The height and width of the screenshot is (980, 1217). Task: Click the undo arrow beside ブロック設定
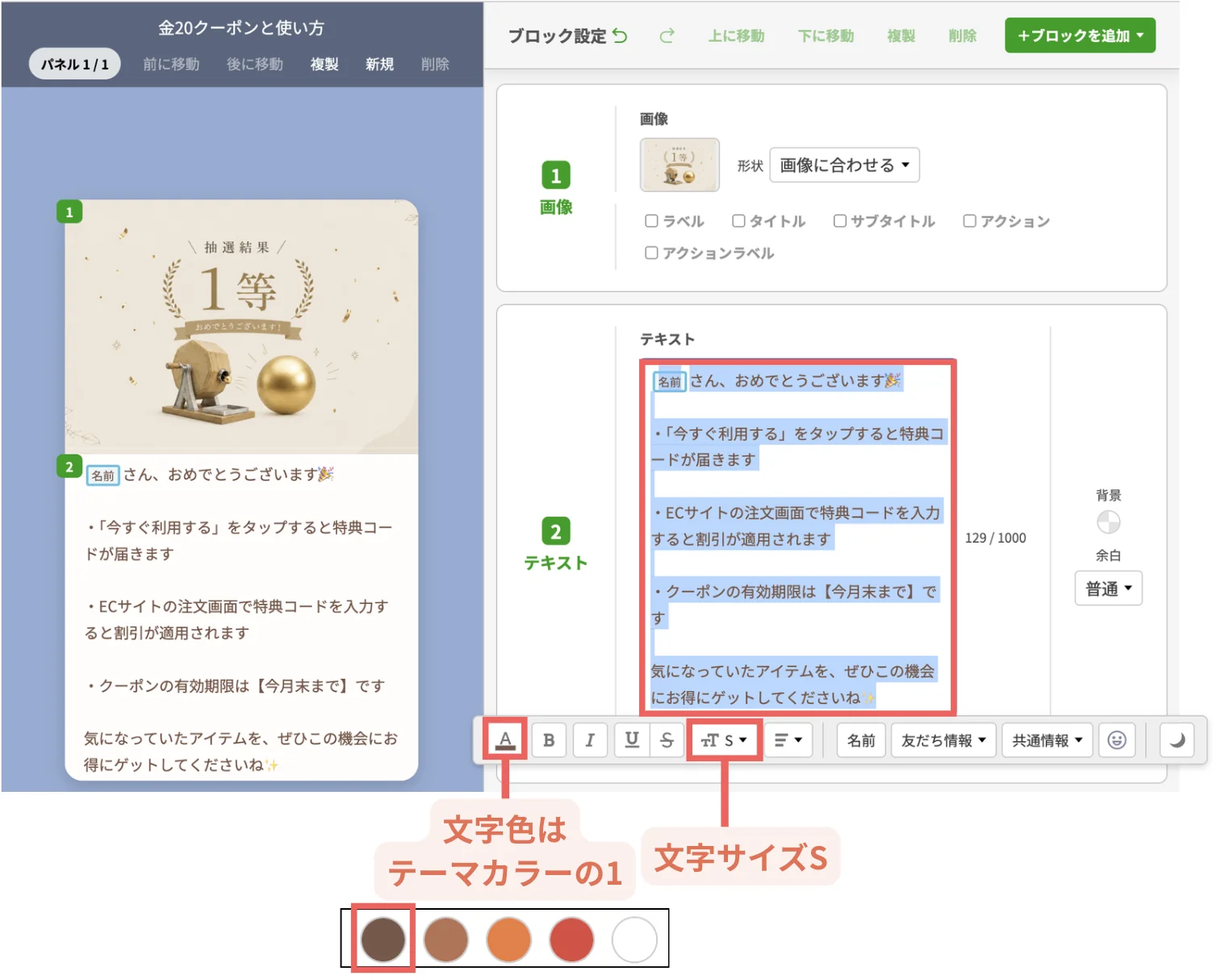tap(620, 36)
